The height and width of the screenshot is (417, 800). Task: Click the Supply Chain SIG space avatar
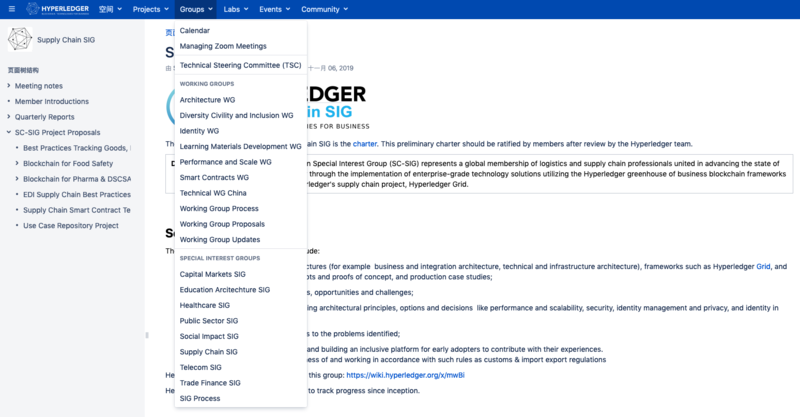[x=18, y=40]
